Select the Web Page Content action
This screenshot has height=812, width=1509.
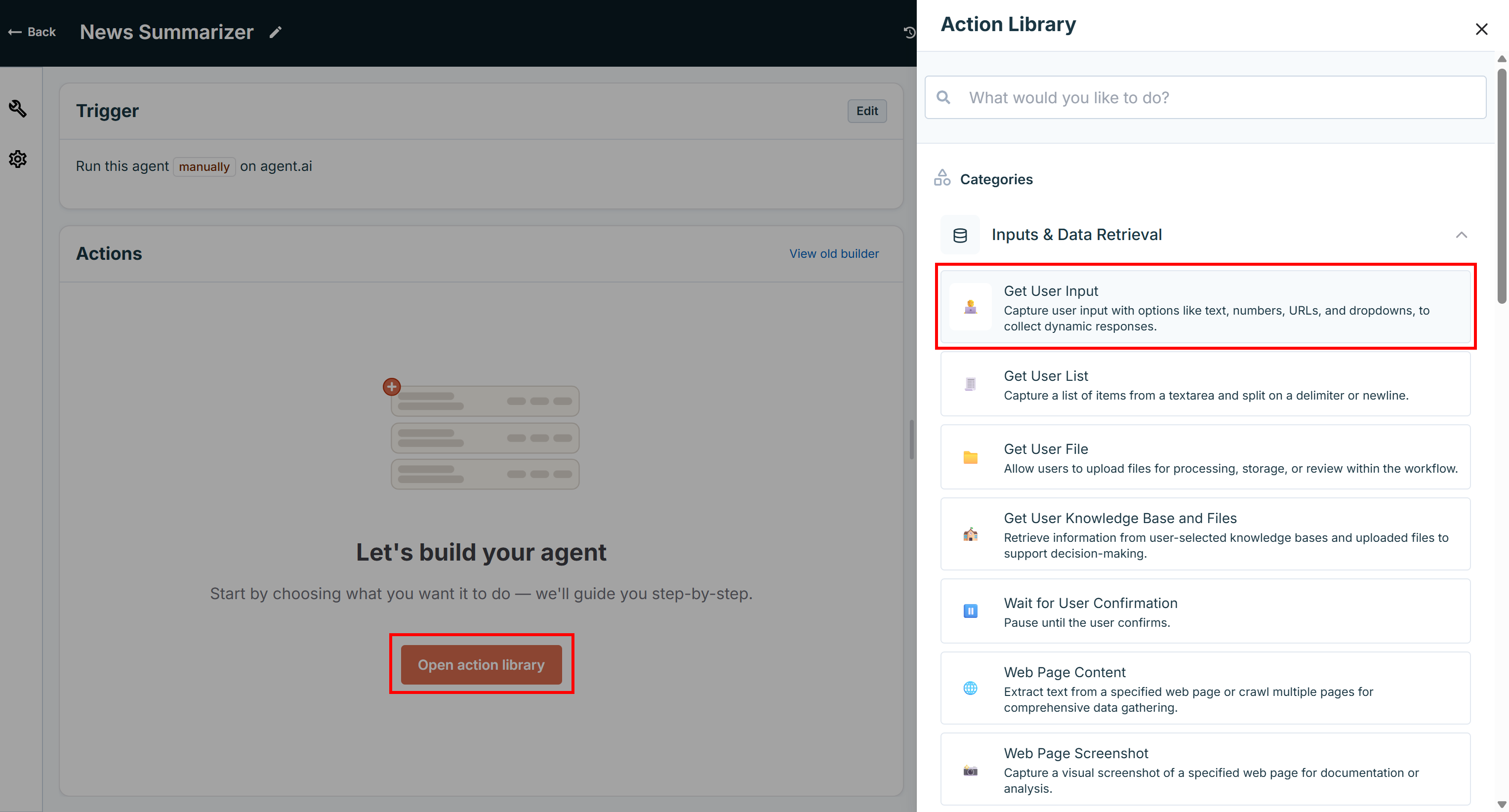[x=1205, y=689]
